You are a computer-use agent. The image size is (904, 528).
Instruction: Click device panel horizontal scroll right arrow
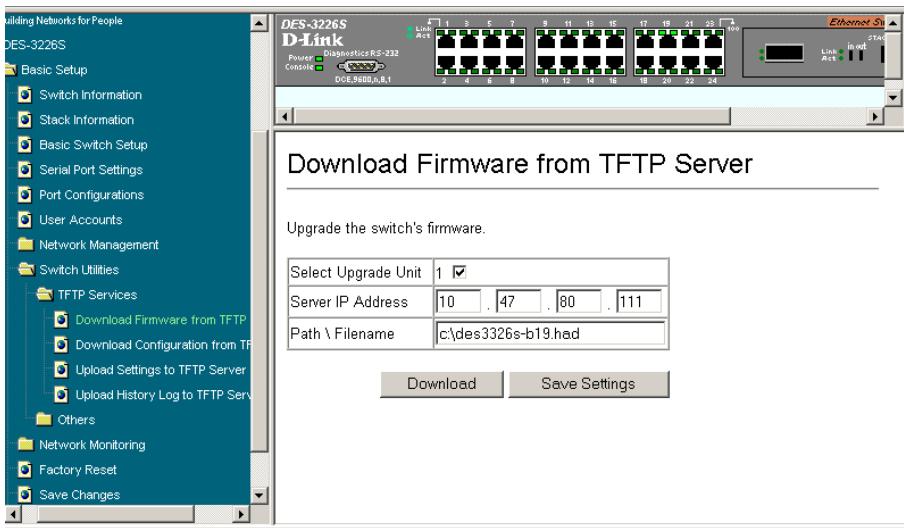coord(875,116)
